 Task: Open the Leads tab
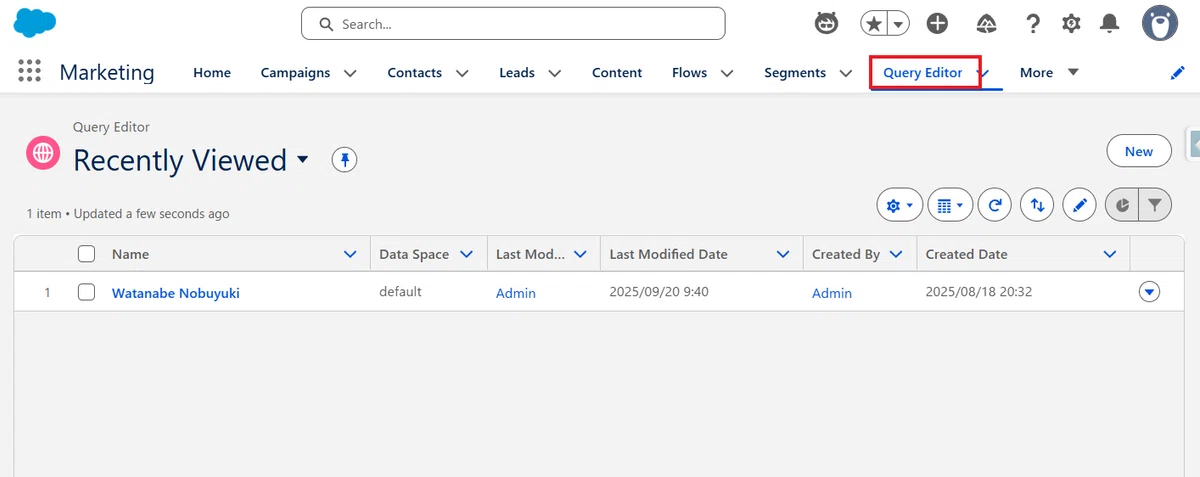click(517, 73)
